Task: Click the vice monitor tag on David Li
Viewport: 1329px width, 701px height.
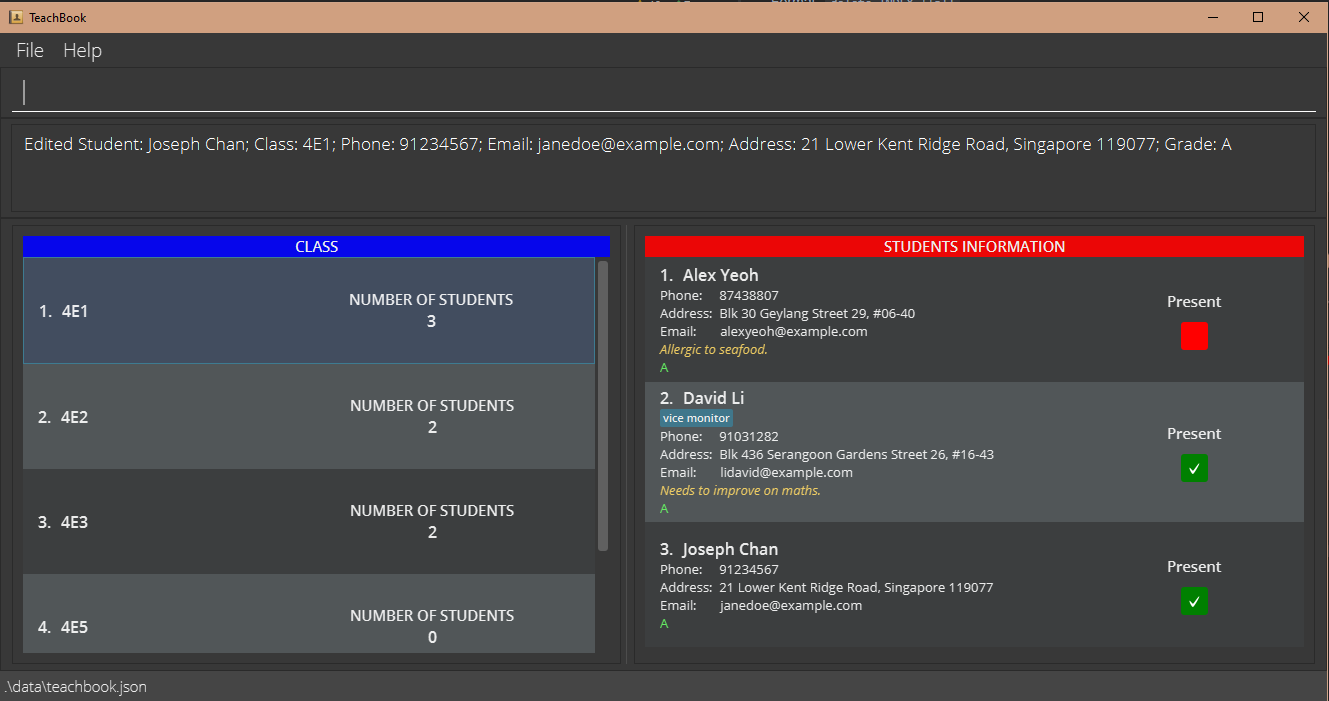Action: click(x=697, y=418)
